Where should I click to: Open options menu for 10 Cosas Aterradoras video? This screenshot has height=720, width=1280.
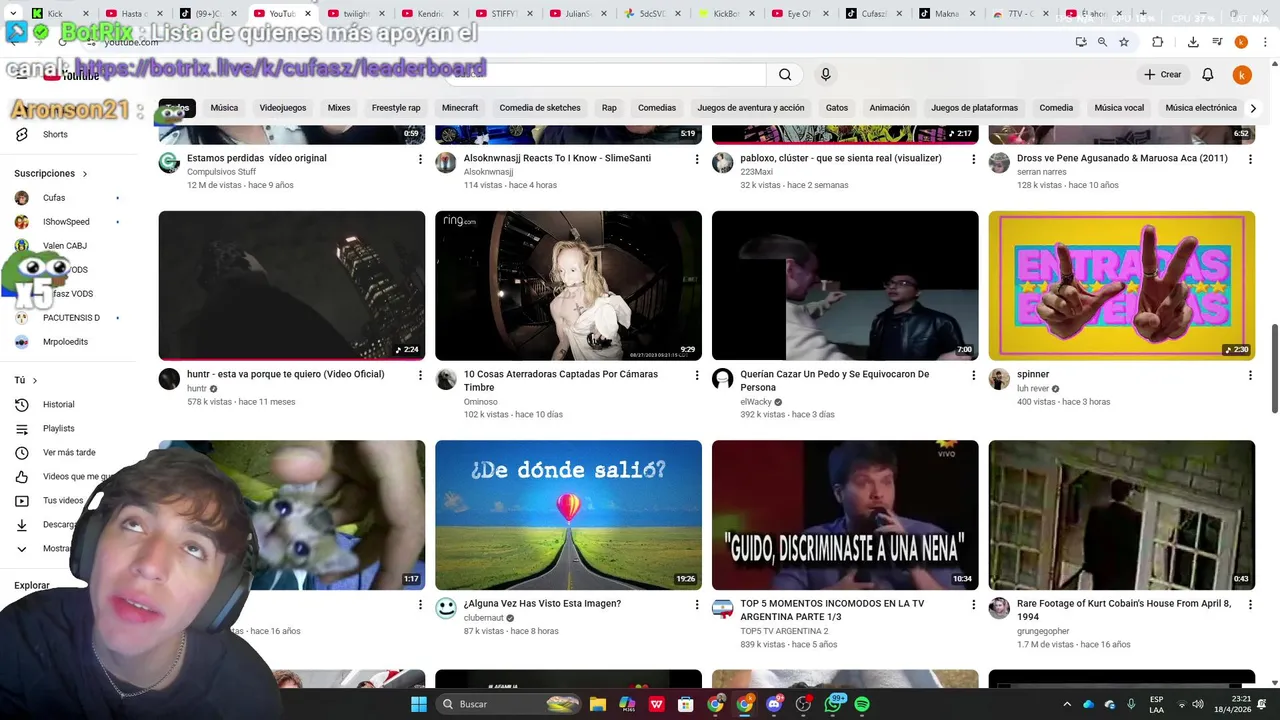[697, 375]
